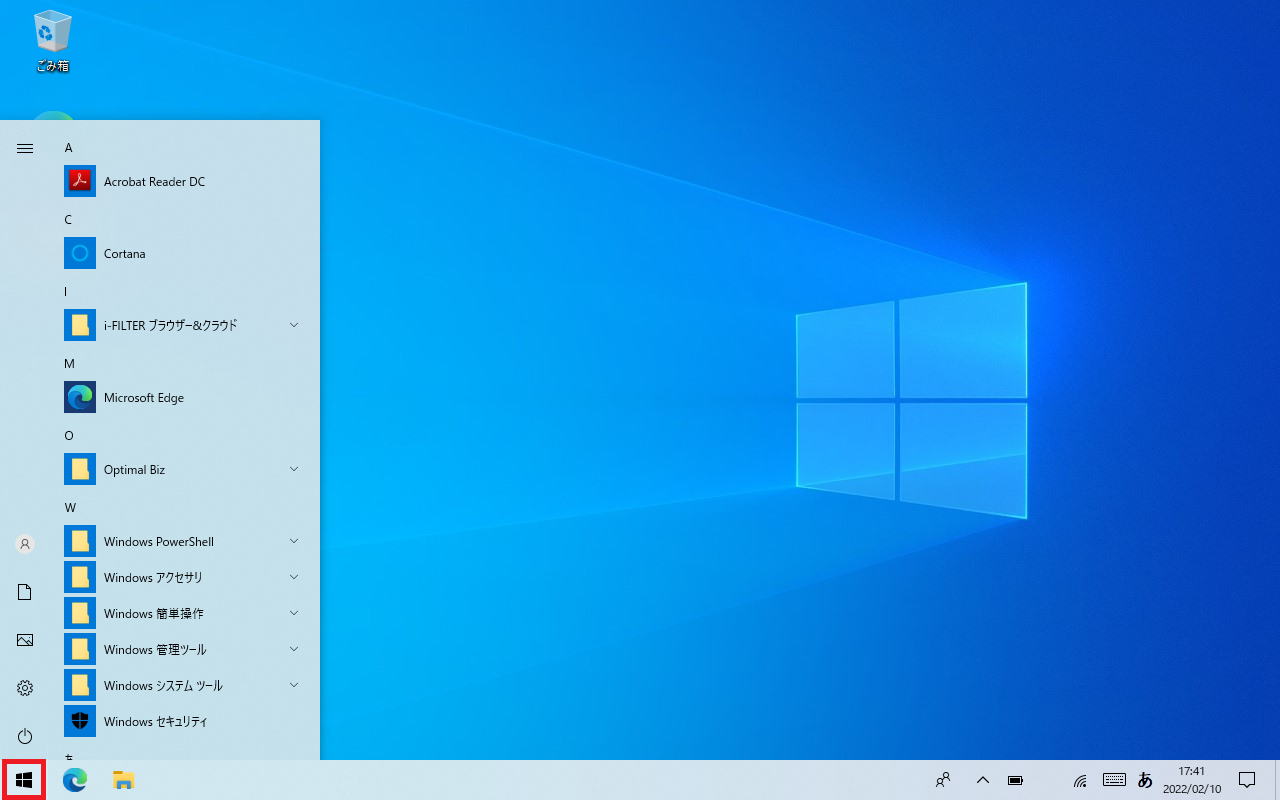Viewport: 1280px width, 800px height.
Task: Click the letter M section header
Action: (70, 364)
